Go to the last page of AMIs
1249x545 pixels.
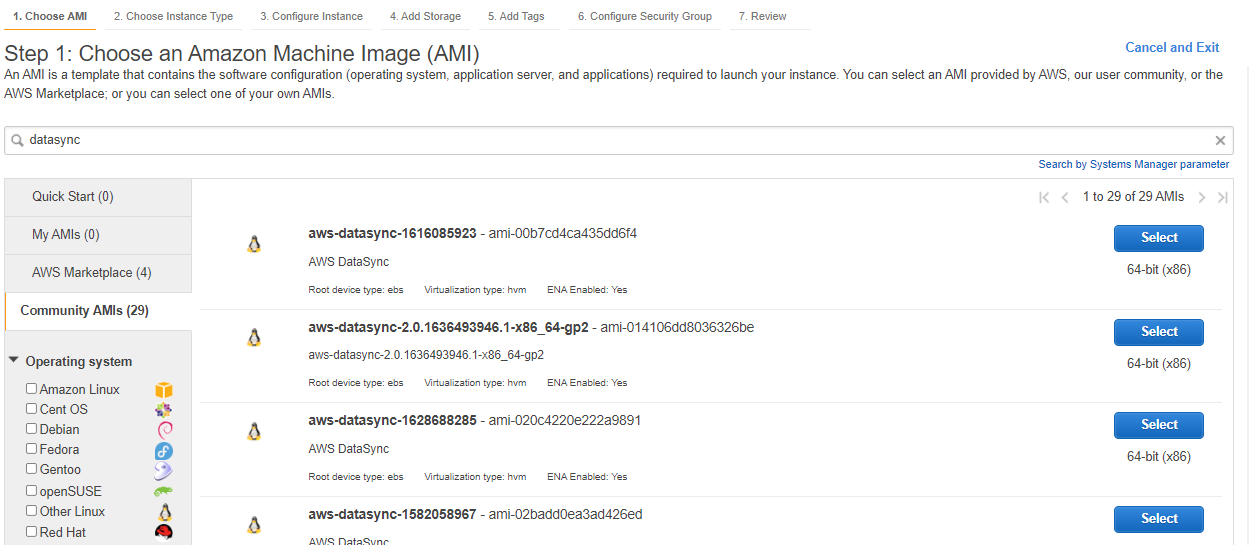click(x=1222, y=198)
